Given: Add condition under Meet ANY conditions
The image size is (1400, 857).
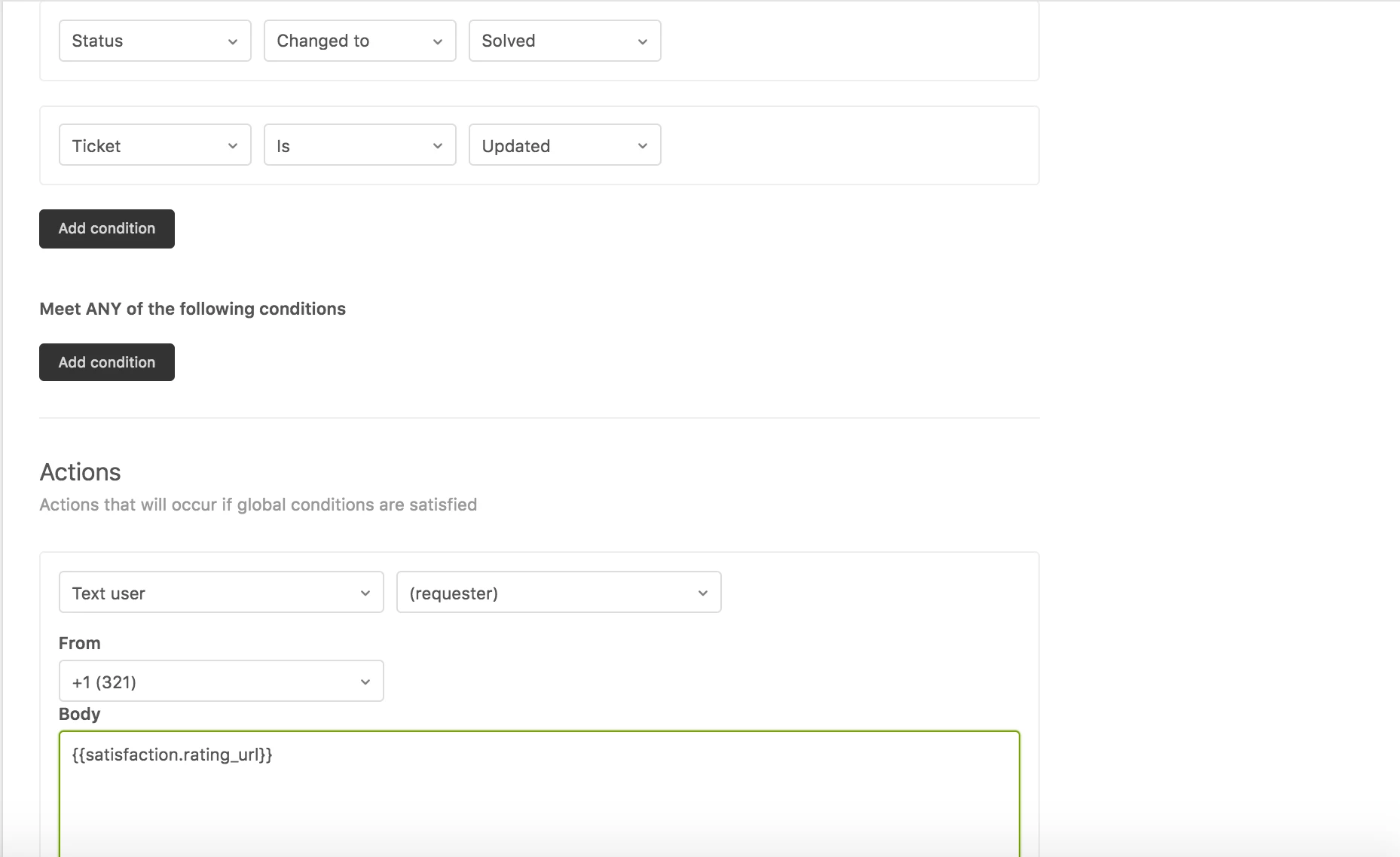Looking at the screenshot, I should pyautogui.click(x=107, y=362).
